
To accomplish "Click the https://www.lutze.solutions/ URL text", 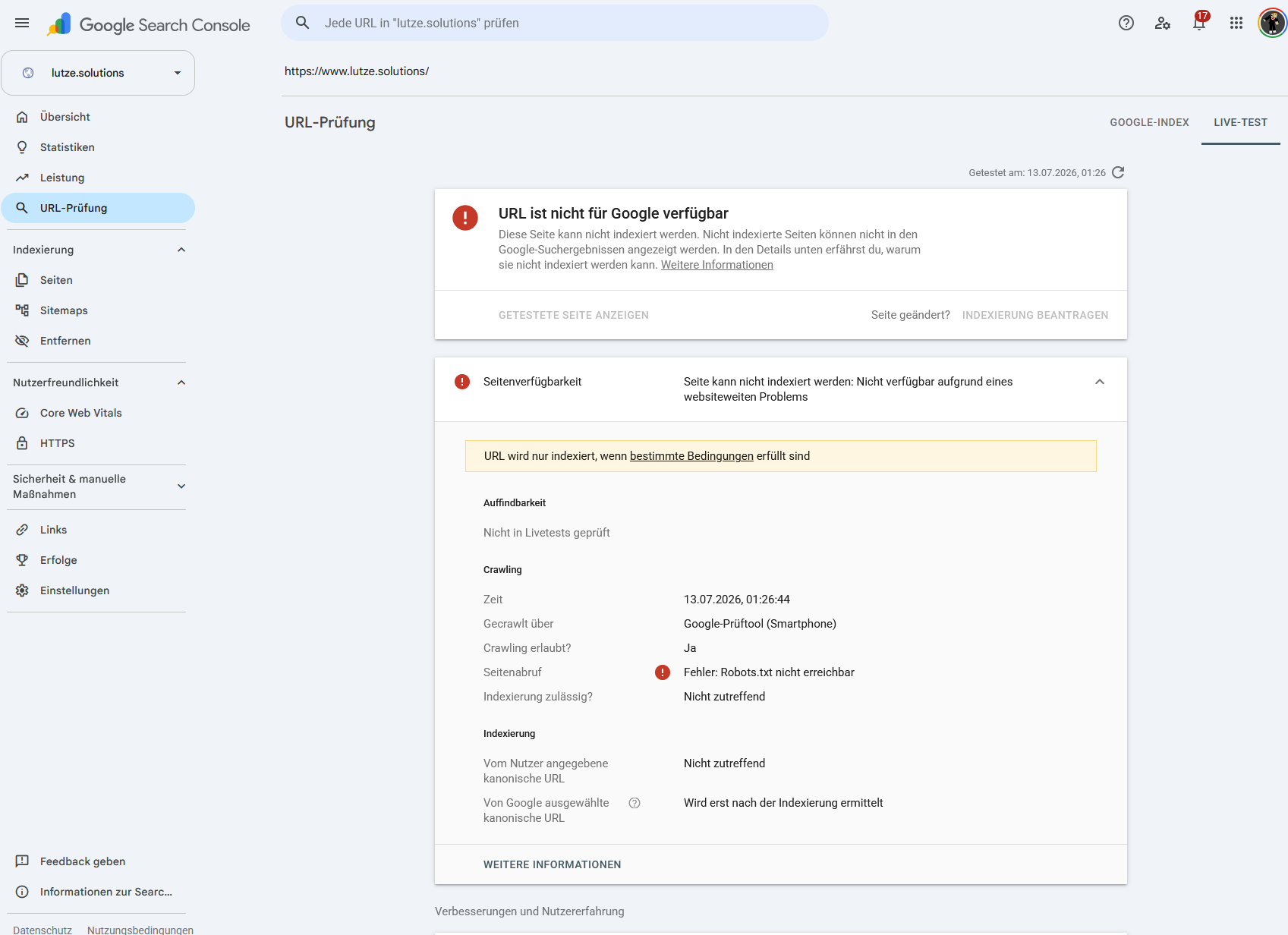I will pyautogui.click(x=357, y=71).
